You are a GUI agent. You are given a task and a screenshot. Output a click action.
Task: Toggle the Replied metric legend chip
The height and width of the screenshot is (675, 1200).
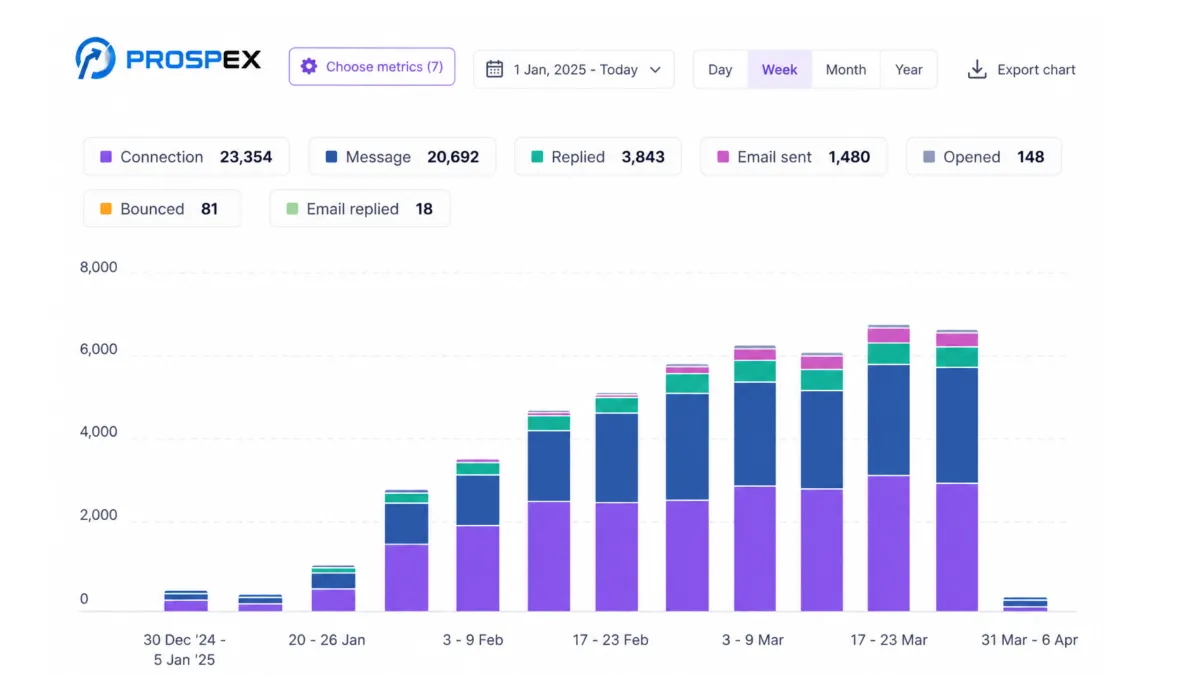click(x=598, y=157)
